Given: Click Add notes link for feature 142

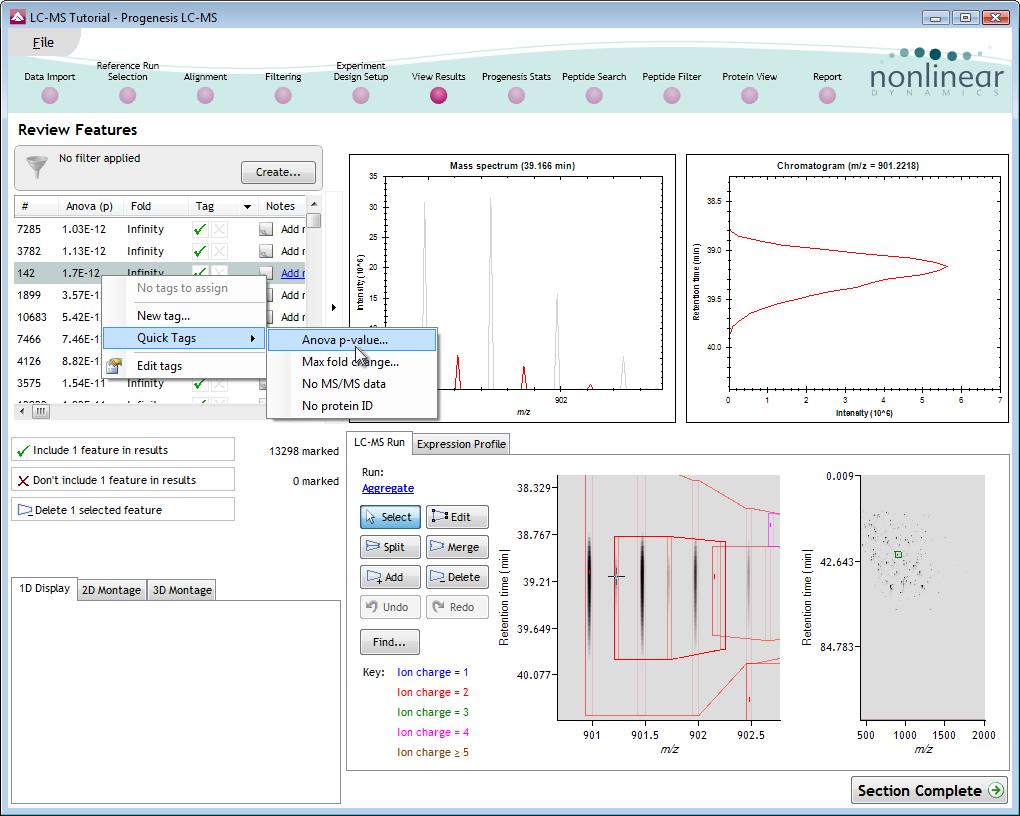Looking at the screenshot, I should coord(293,273).
